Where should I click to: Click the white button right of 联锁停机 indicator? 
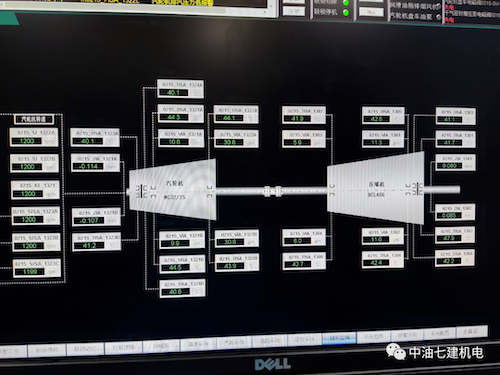click(371, 12)
